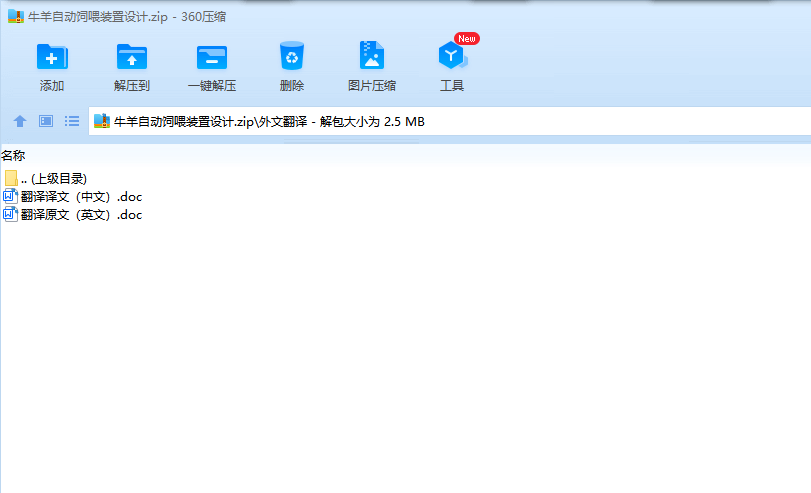Screen dimensions: 811x493
Task: Click the 一键解压 one-click extract icon
Action: pyautogui.click(x=212, y=57)
